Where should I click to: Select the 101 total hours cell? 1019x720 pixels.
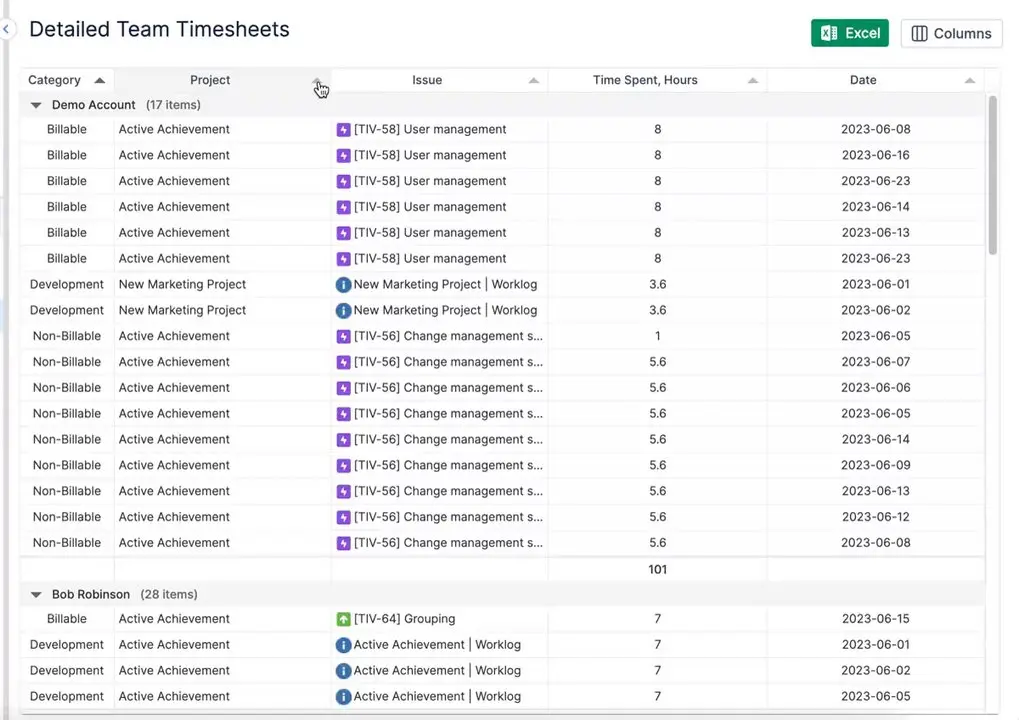pos(657,569)
